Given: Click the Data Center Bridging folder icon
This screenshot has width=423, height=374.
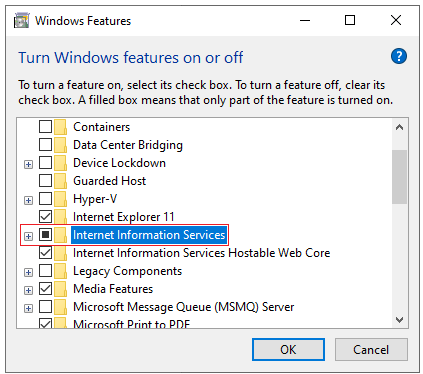Looking at the screenshot, I should [x=60, y=145].
